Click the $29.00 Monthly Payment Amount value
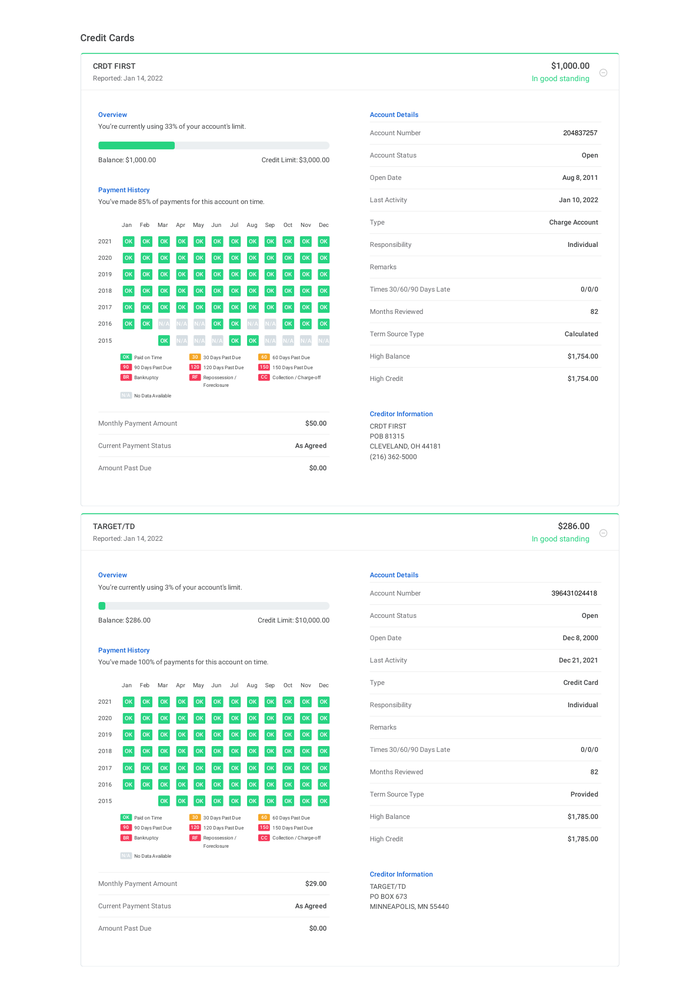Viewport: 700px width, 990px height. (x=316, y=884)
